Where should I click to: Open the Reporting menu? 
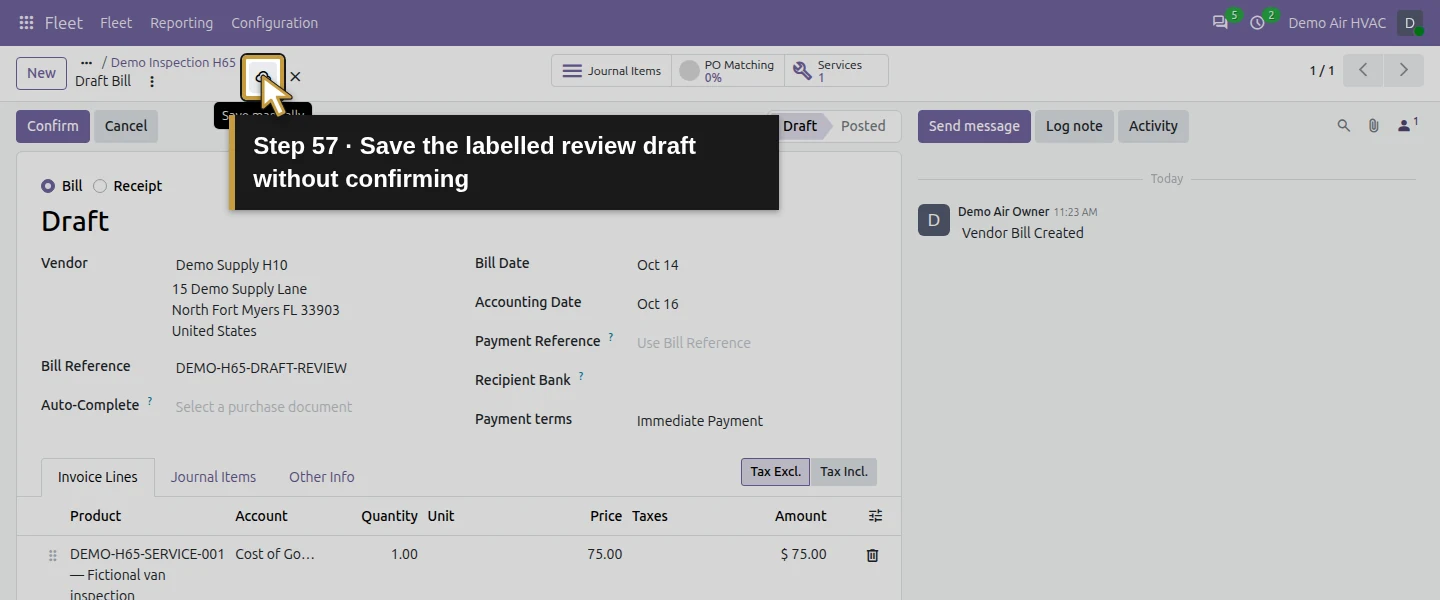point(181,23)
